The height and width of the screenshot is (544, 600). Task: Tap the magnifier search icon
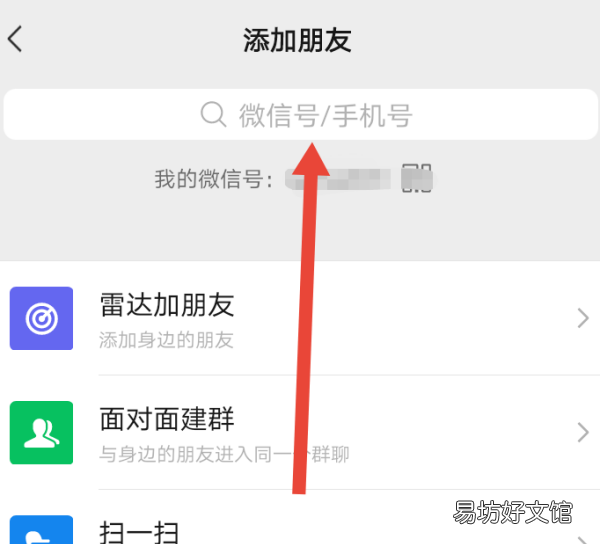pyautogui.click(x=213, y=114)
